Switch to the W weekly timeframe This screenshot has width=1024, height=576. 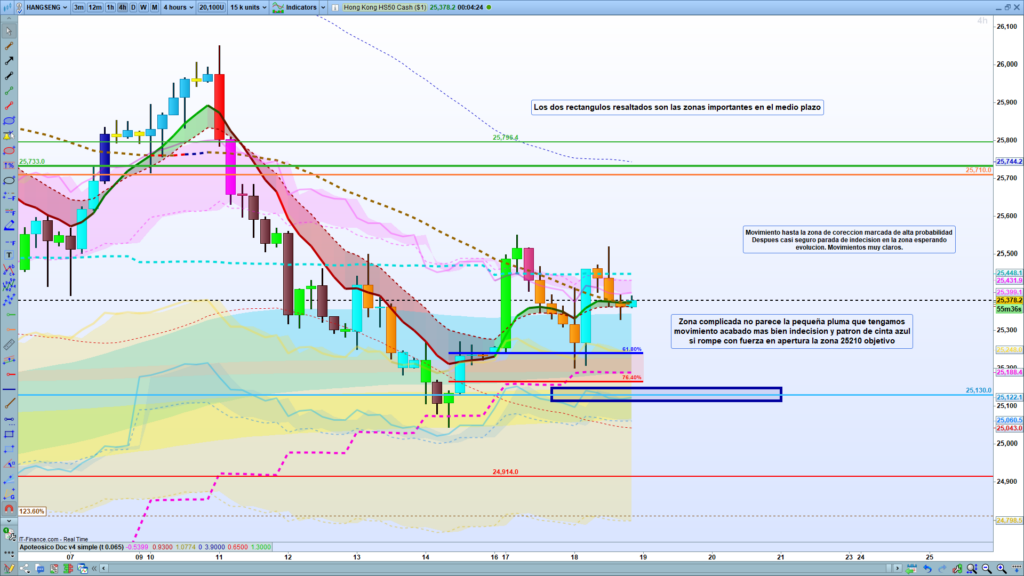(143, 7)
